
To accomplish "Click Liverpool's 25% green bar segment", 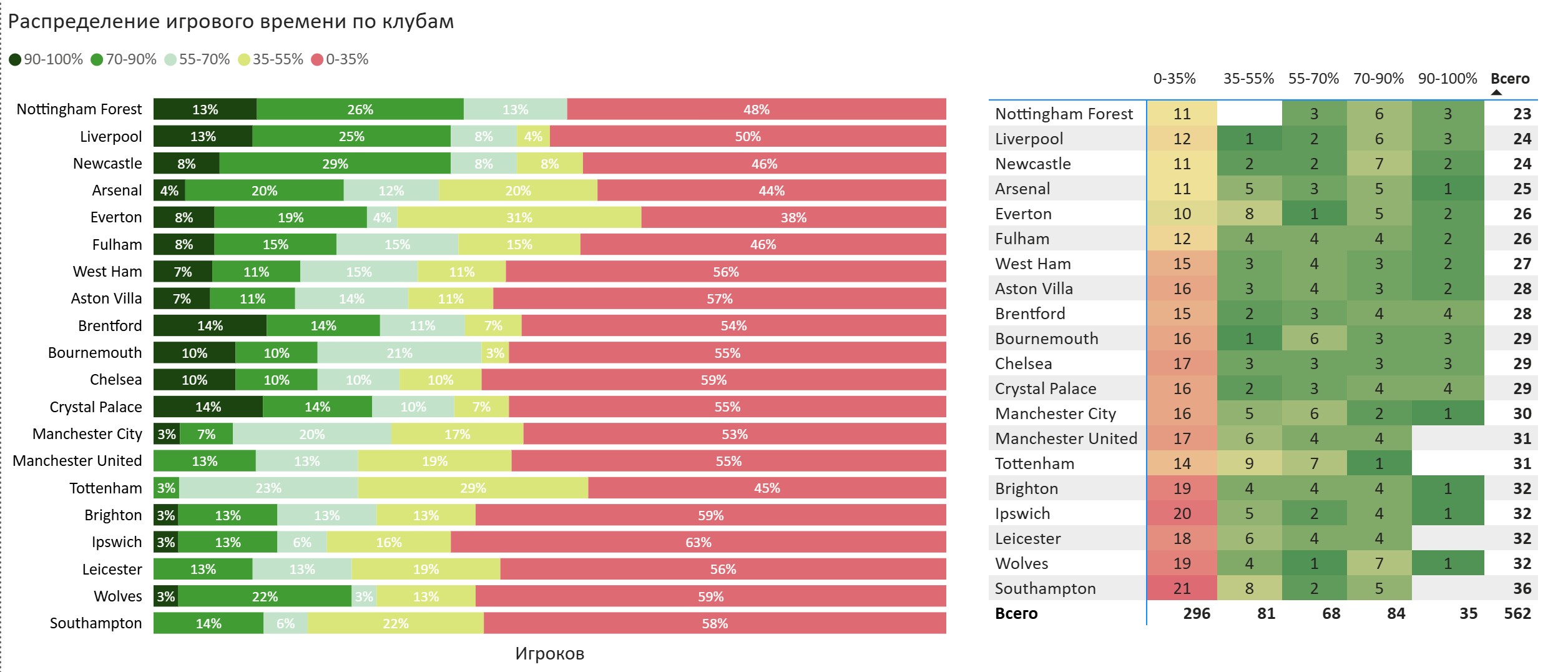I will 351,136.
